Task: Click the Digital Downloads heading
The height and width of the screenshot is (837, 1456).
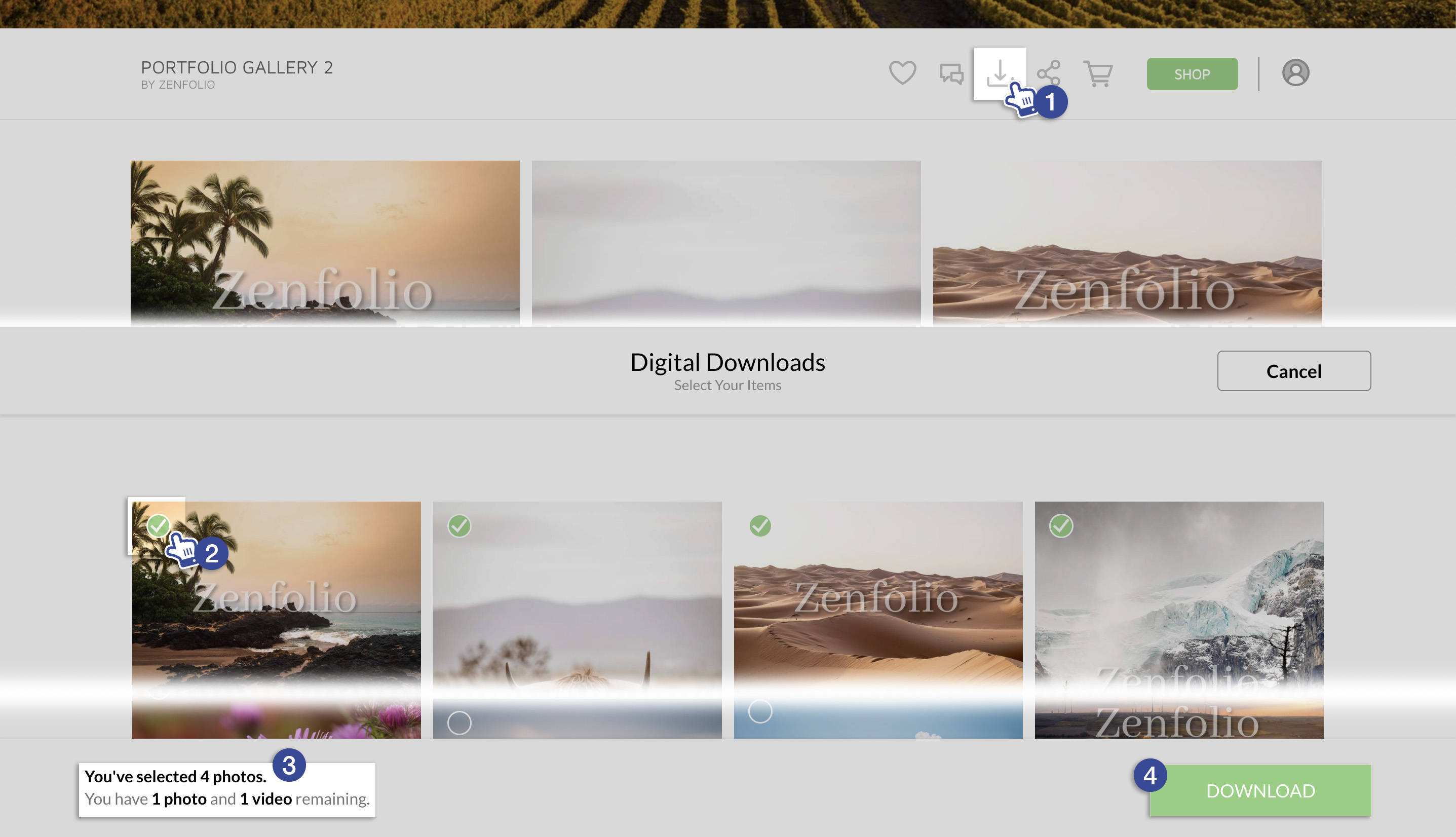Action: [727, 362]
